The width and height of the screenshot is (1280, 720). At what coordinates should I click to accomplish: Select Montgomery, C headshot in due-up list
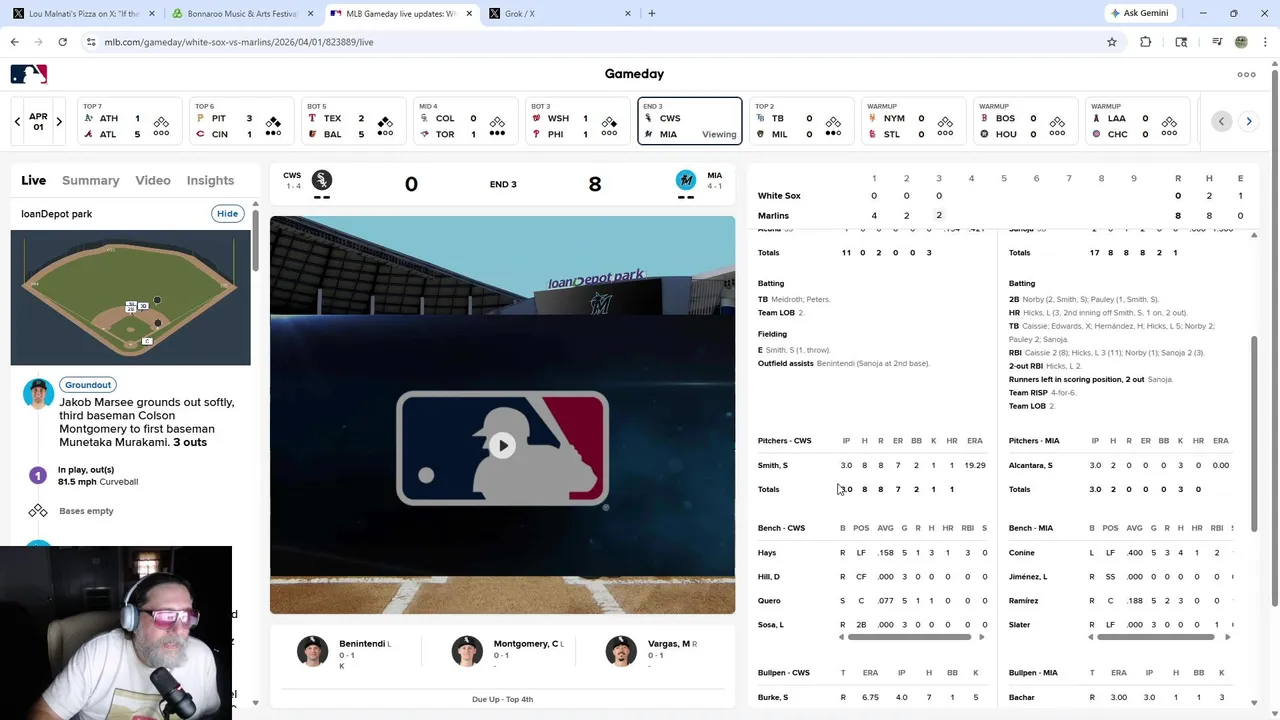click(x=467, y=651)
